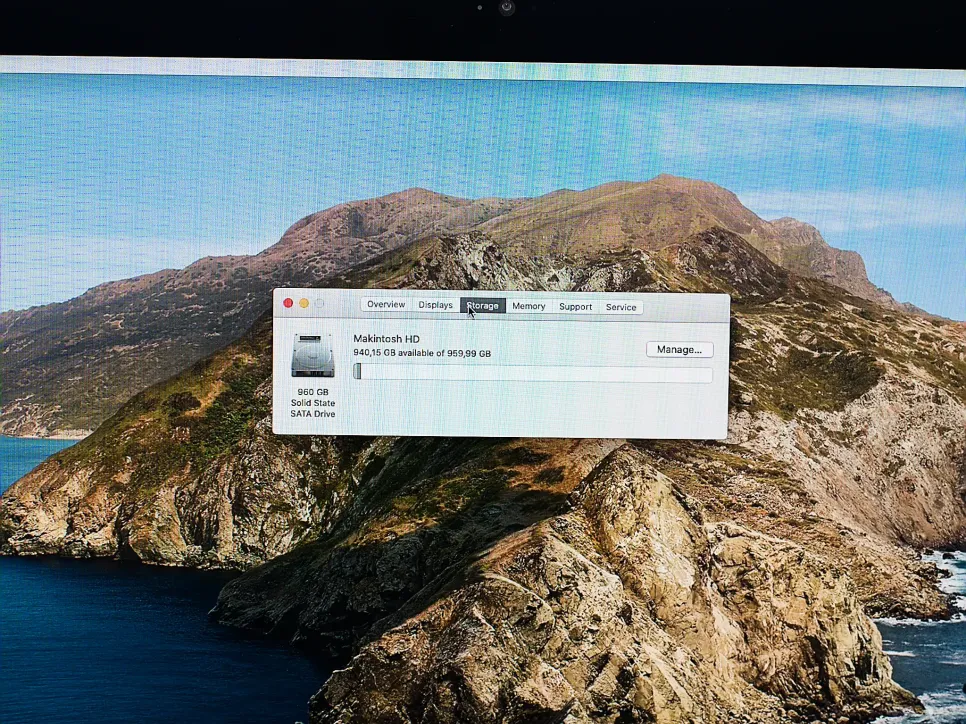Click the storage usage bar
Image resolution: width=966 pixels, height=724 pixels.
(534, 373)
